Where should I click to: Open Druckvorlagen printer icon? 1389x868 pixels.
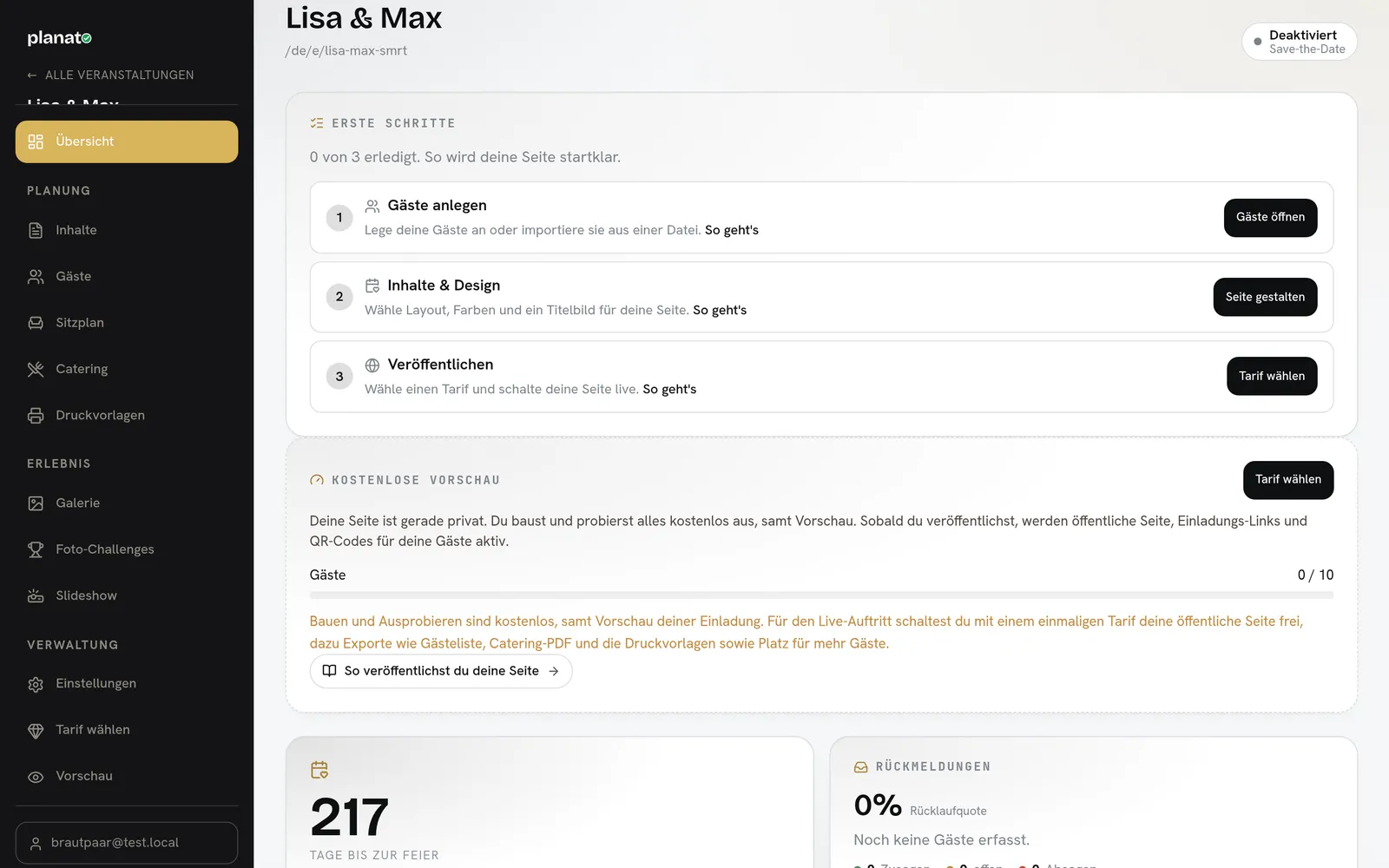coord(36,415)
